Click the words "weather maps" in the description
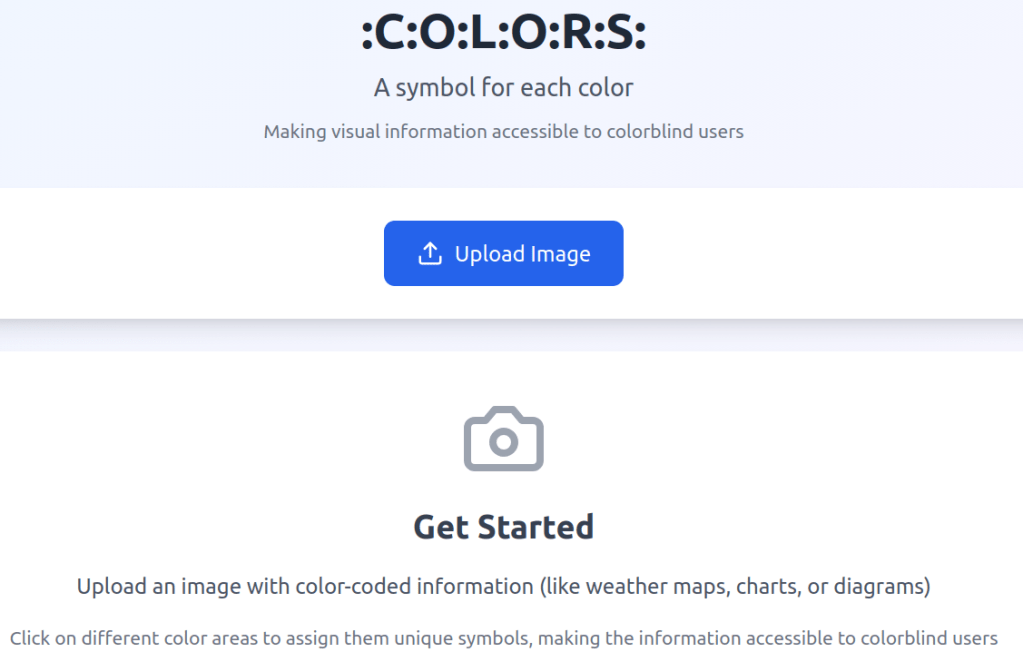 pos(667,587)
